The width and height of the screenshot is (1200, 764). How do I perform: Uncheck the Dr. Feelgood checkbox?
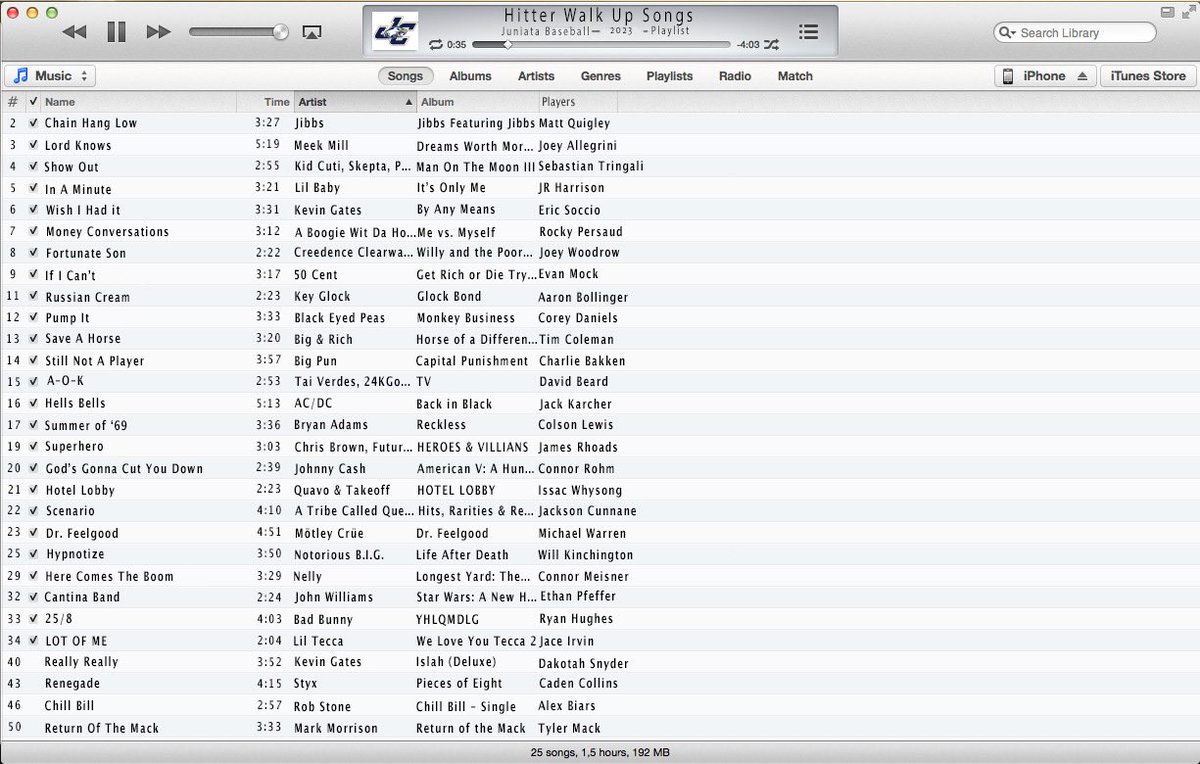click(33, 533)
